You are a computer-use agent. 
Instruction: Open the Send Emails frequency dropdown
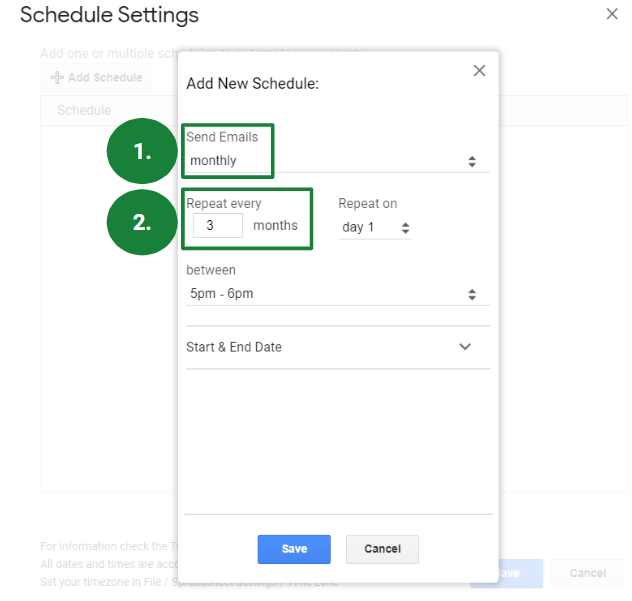(x=337, y=161)
